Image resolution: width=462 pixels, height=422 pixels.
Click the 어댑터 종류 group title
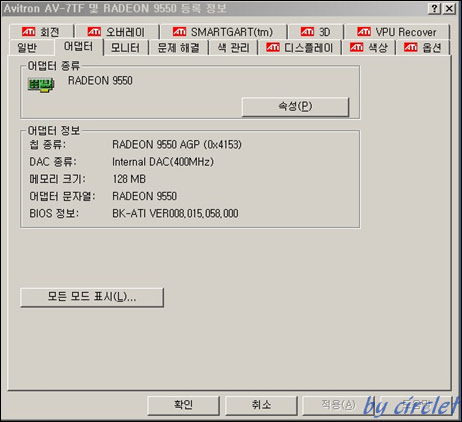pos(54,66)
